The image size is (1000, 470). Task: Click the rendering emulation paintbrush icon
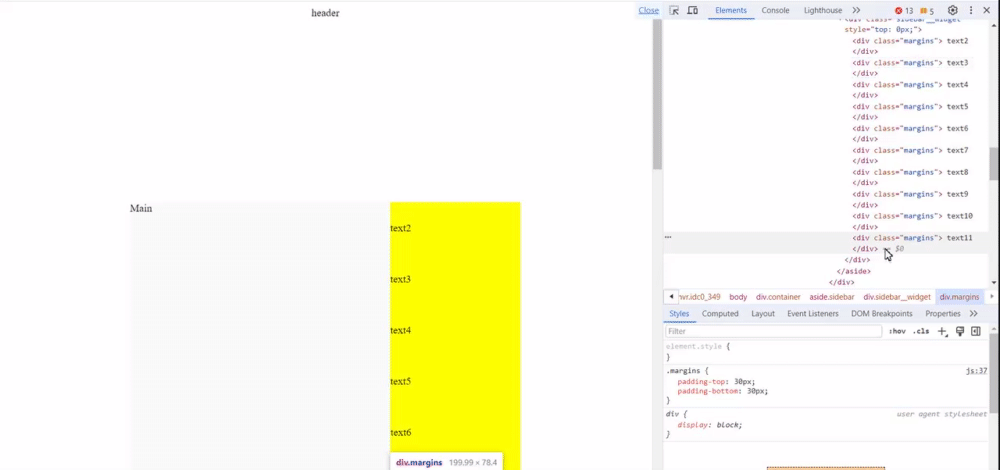[x=960, y=332]
